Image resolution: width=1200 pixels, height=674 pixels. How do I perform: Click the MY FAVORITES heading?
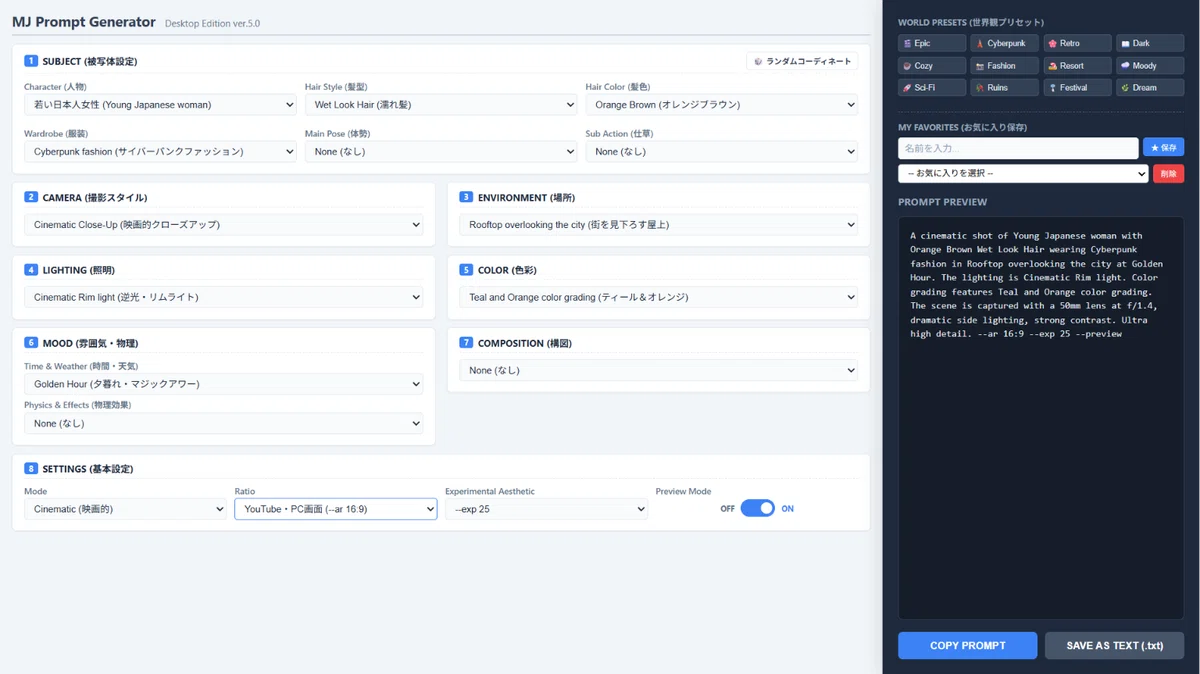[x=963, y=127]
